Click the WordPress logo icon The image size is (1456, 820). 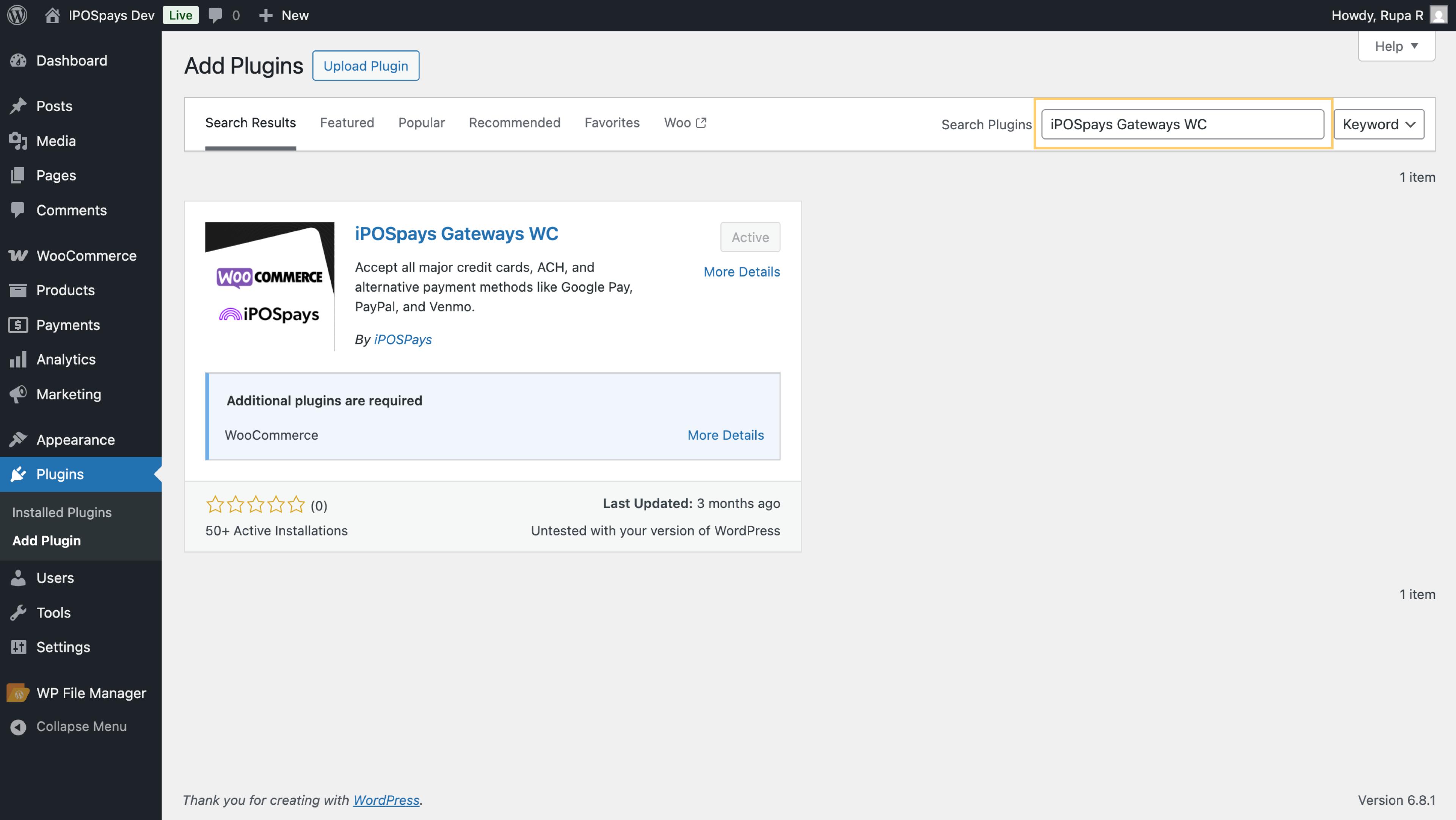tap(17, 15)
